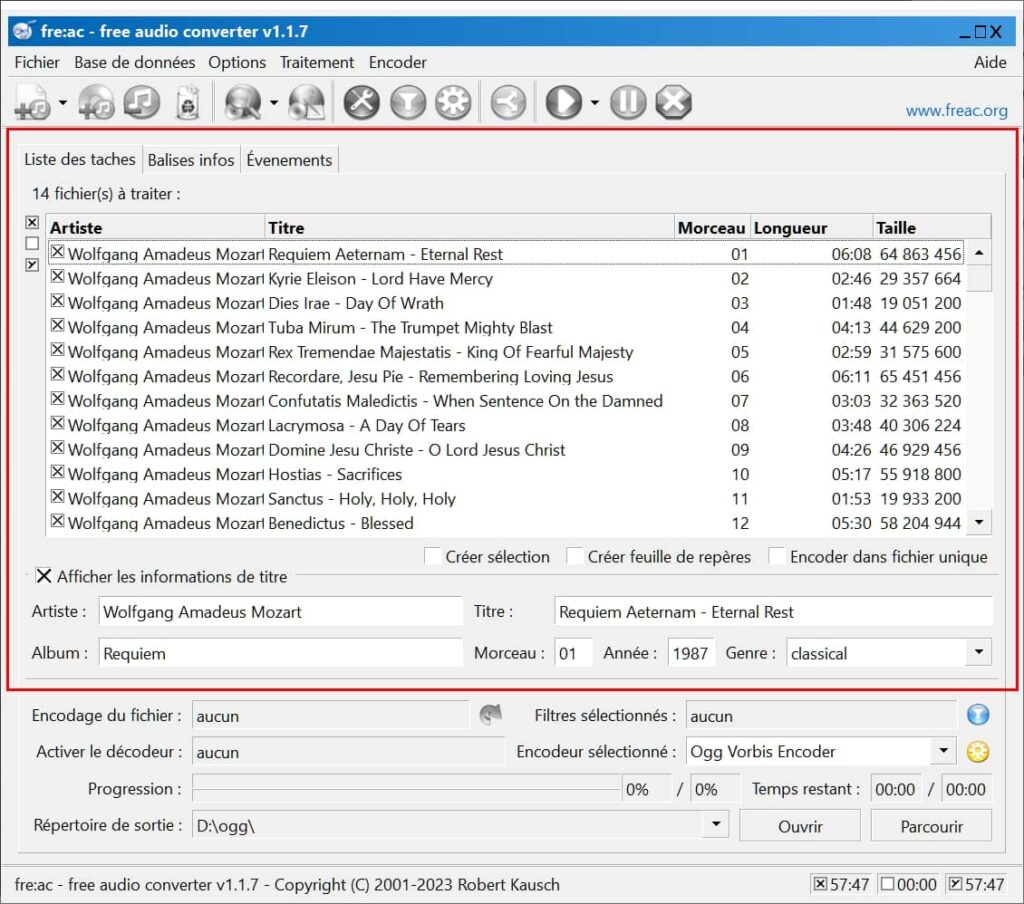This screenshot has height=904, width=1024.
Task: Open the Encoder menu
Action: [x=397, y=62]
